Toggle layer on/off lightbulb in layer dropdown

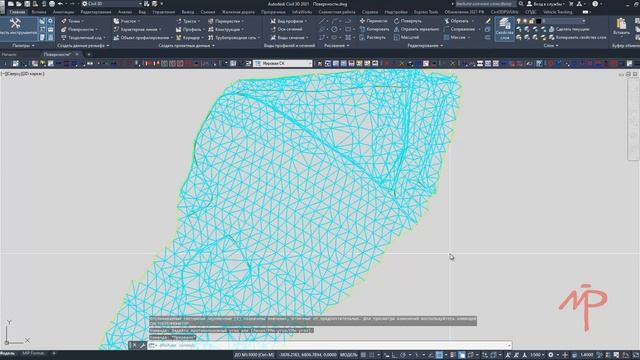(x=519, y=21)
